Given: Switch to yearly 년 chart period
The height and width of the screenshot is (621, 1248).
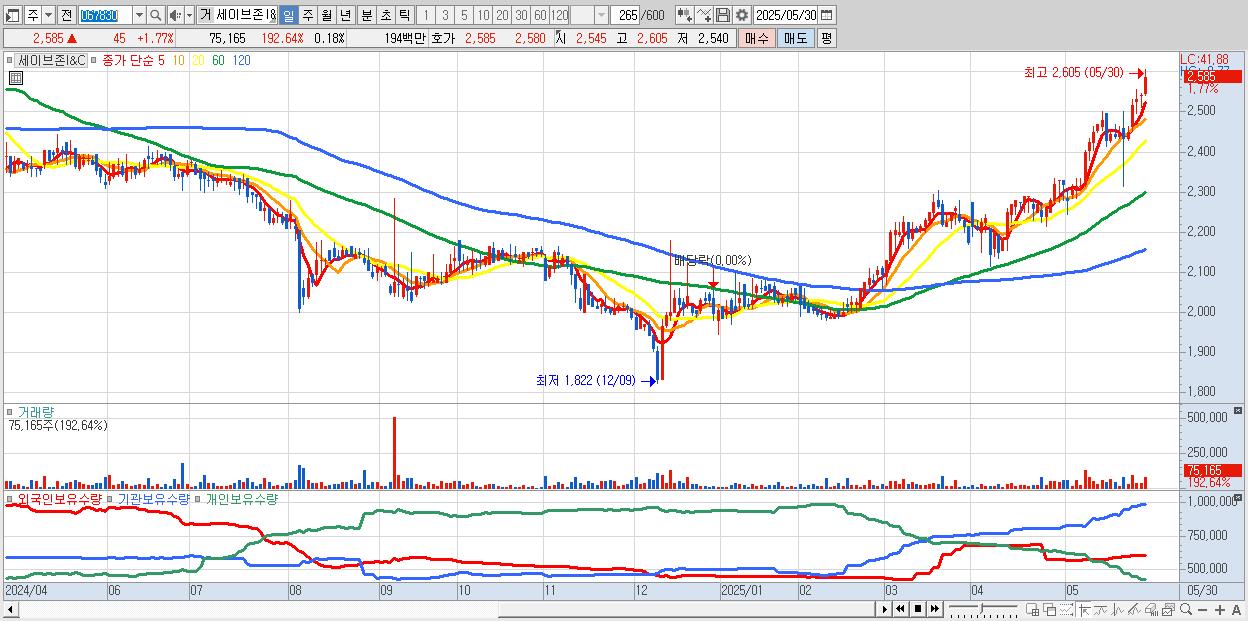Looking at the screenshot, I should 345,15.
